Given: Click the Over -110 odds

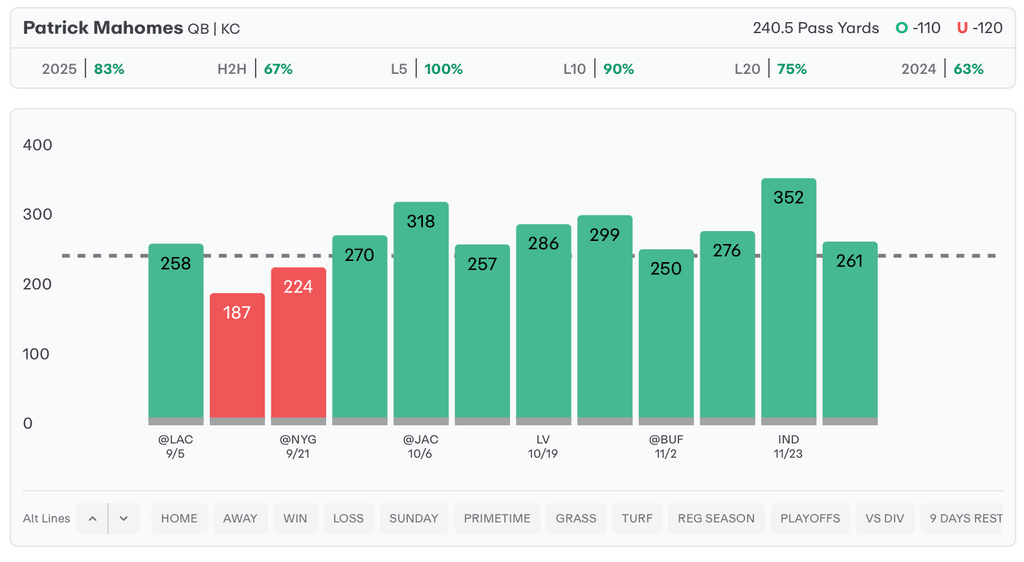Looking at the screenshot, I should 918,28.
